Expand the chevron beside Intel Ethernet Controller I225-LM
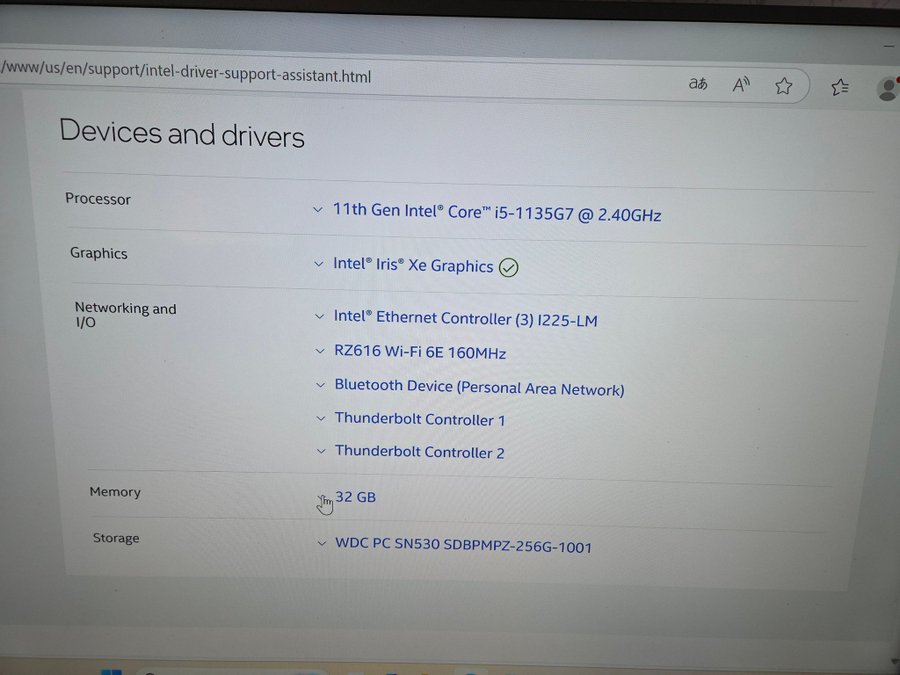900x675 pixels. tap(319, 316)
